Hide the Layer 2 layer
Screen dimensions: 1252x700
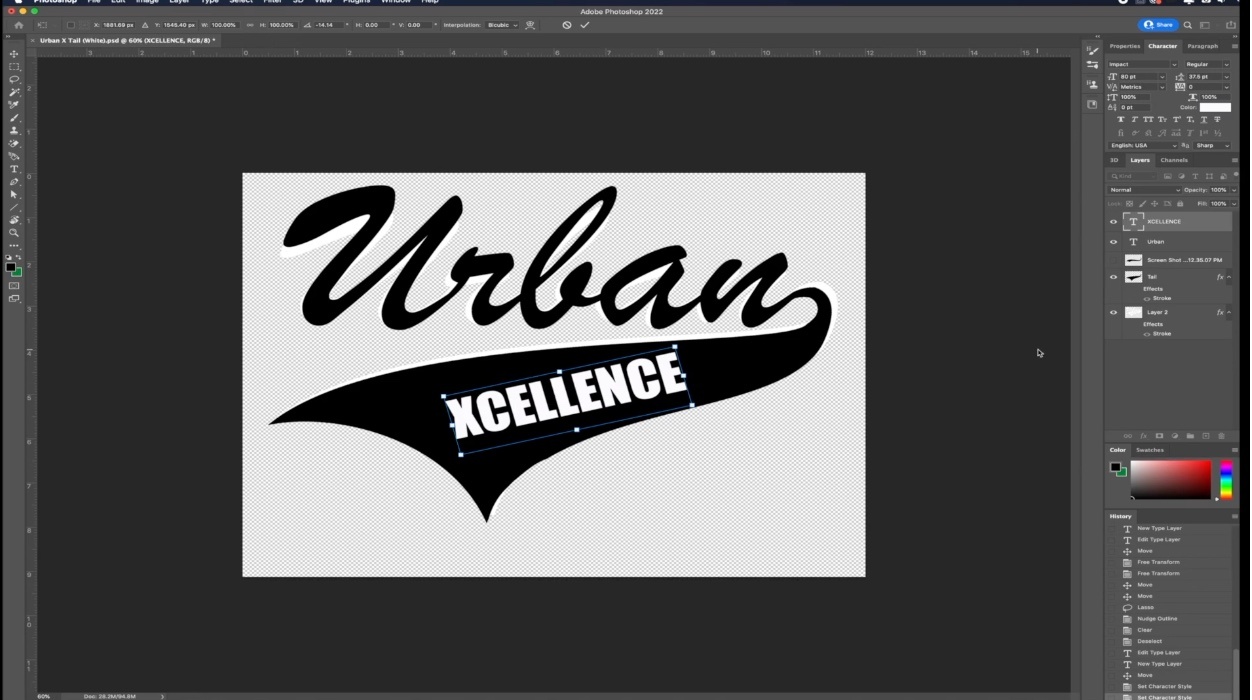pos(1113,312)
